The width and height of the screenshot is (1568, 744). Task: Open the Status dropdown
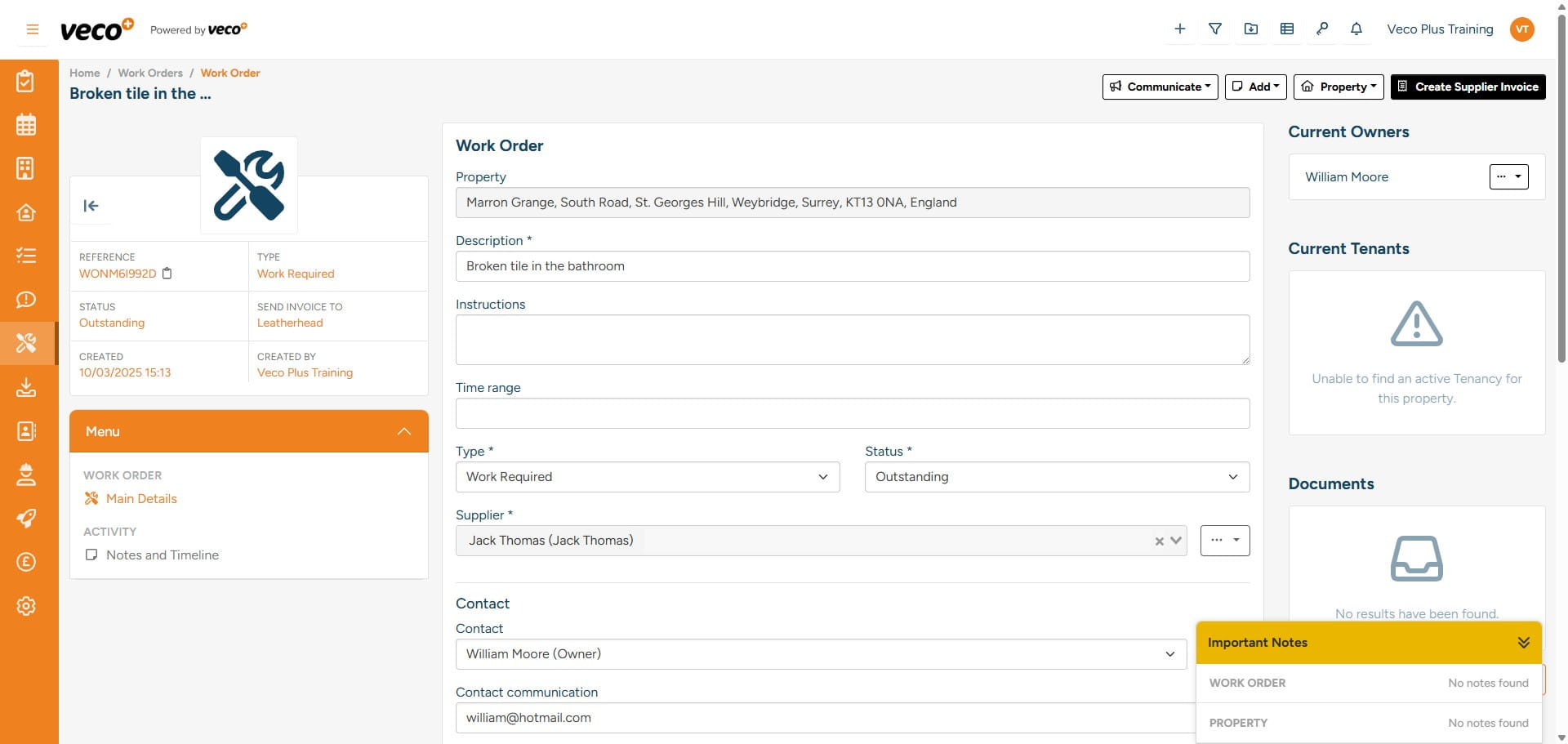1057,477
